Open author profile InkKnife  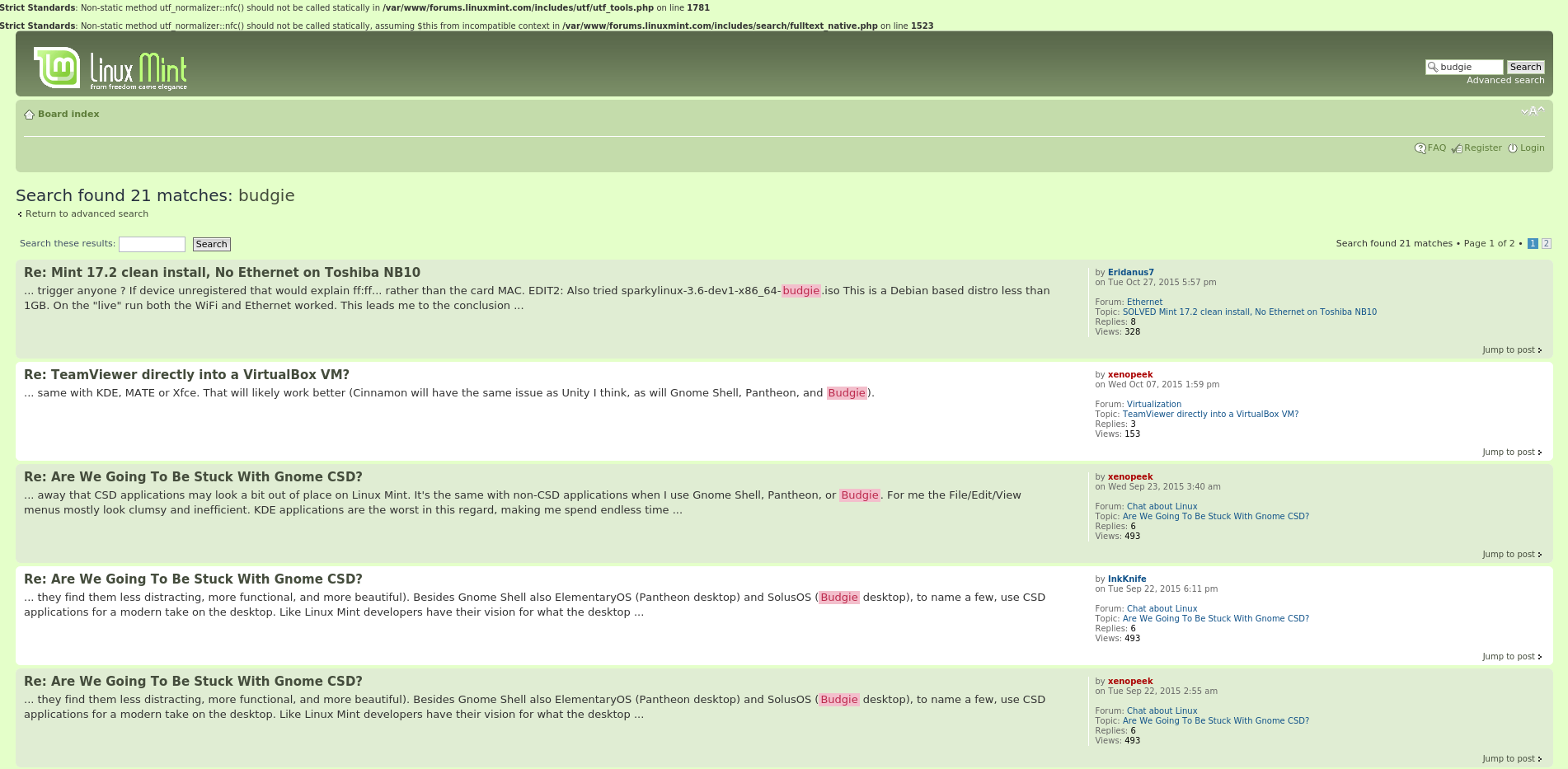1127,579
